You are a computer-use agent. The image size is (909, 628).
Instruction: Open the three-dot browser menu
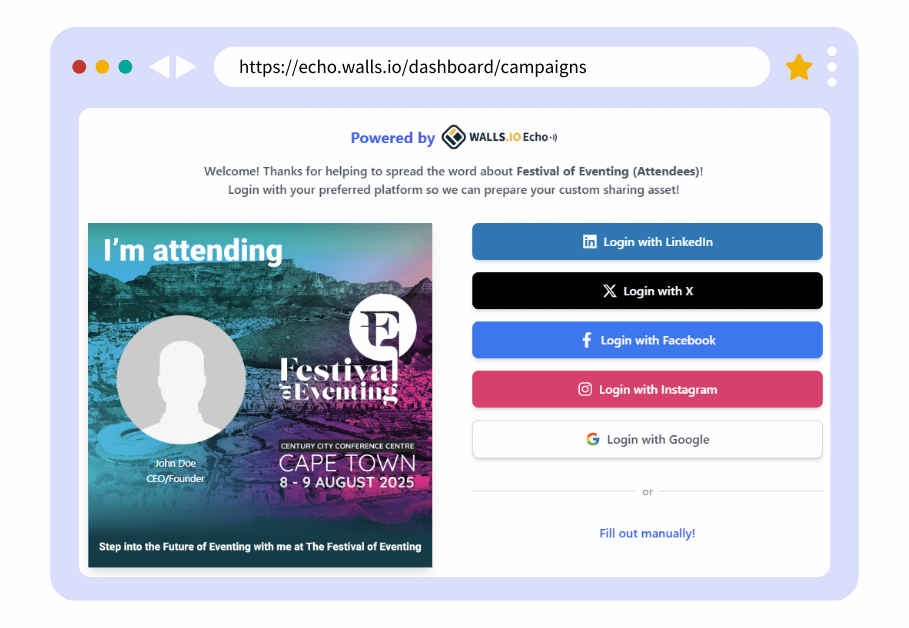tap(832, 67)
